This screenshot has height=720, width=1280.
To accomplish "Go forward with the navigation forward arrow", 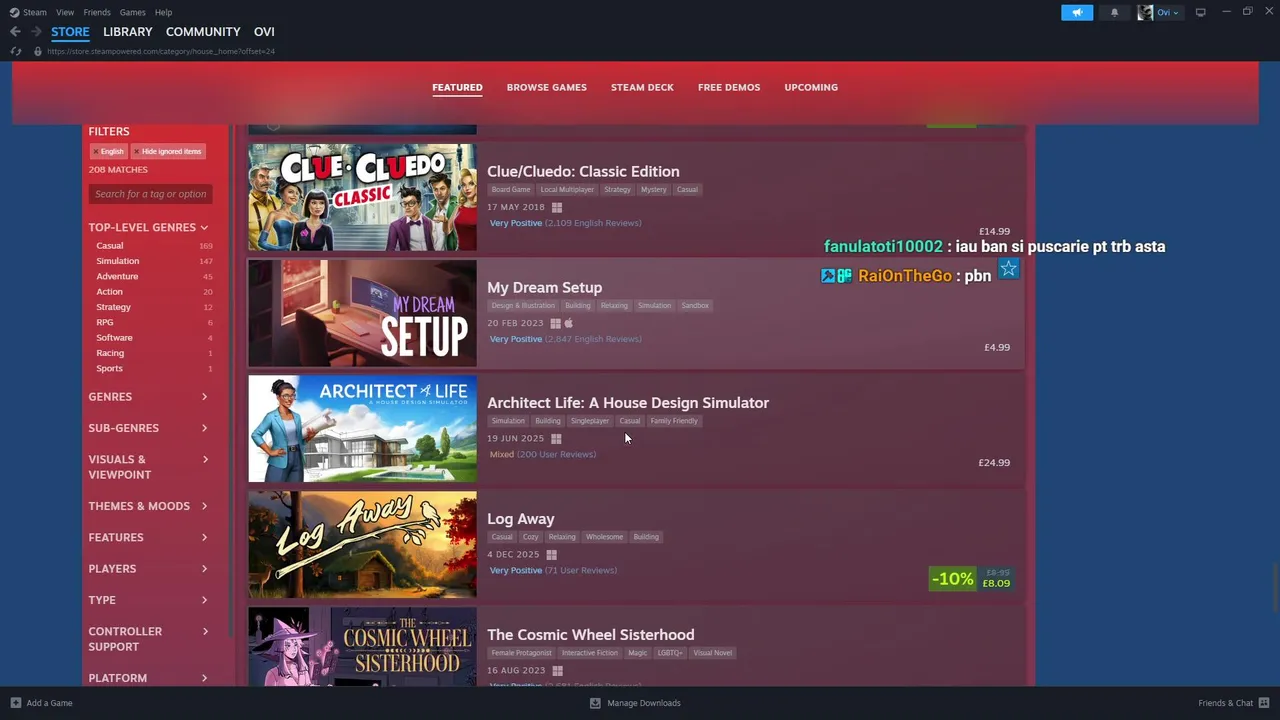I will coord(36,32).
